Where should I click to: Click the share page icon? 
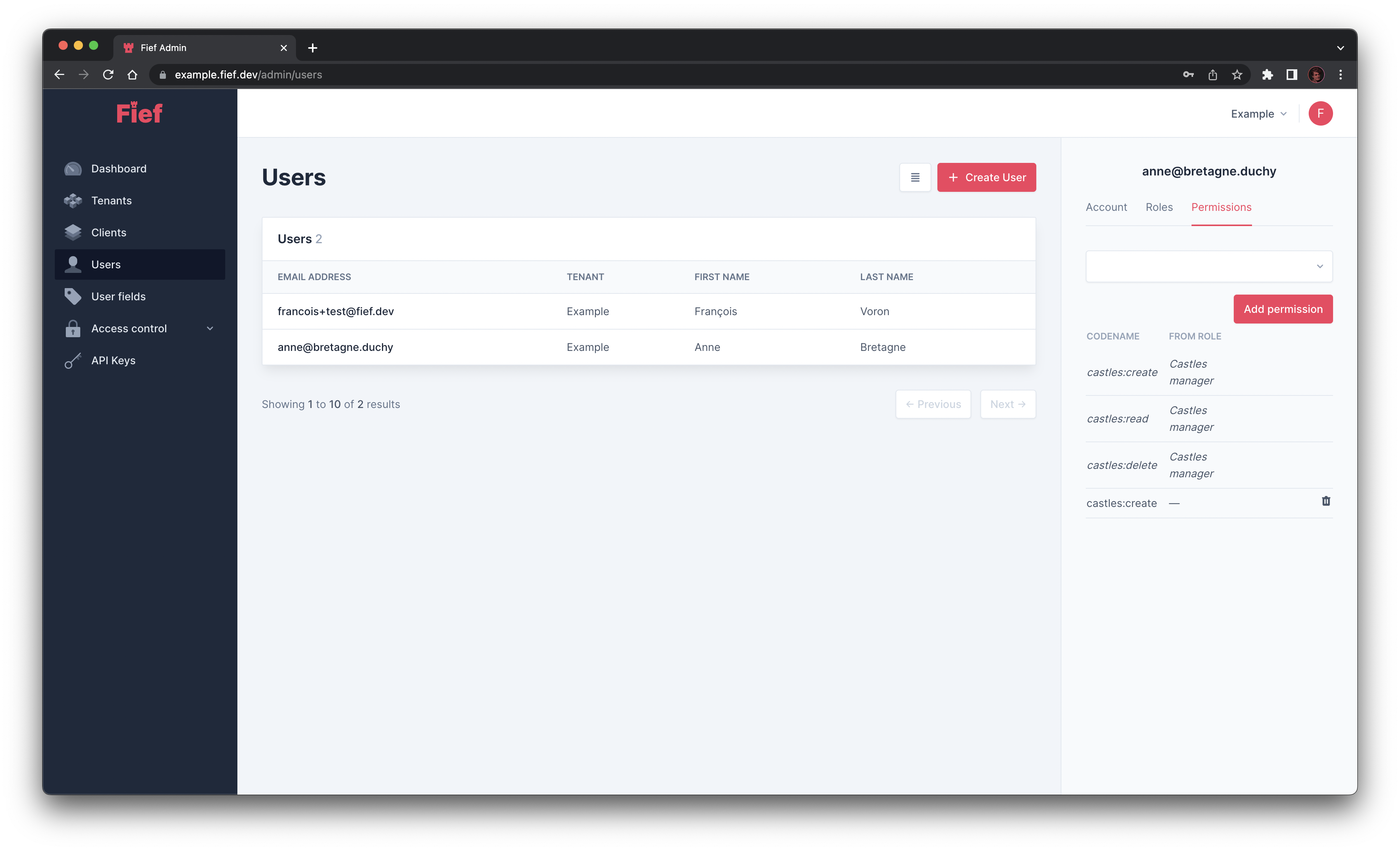1212,75
